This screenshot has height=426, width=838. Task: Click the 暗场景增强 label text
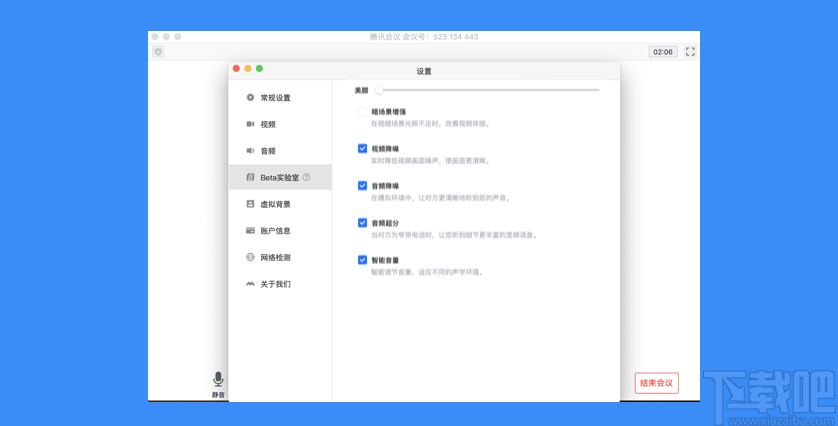point(389,112)
